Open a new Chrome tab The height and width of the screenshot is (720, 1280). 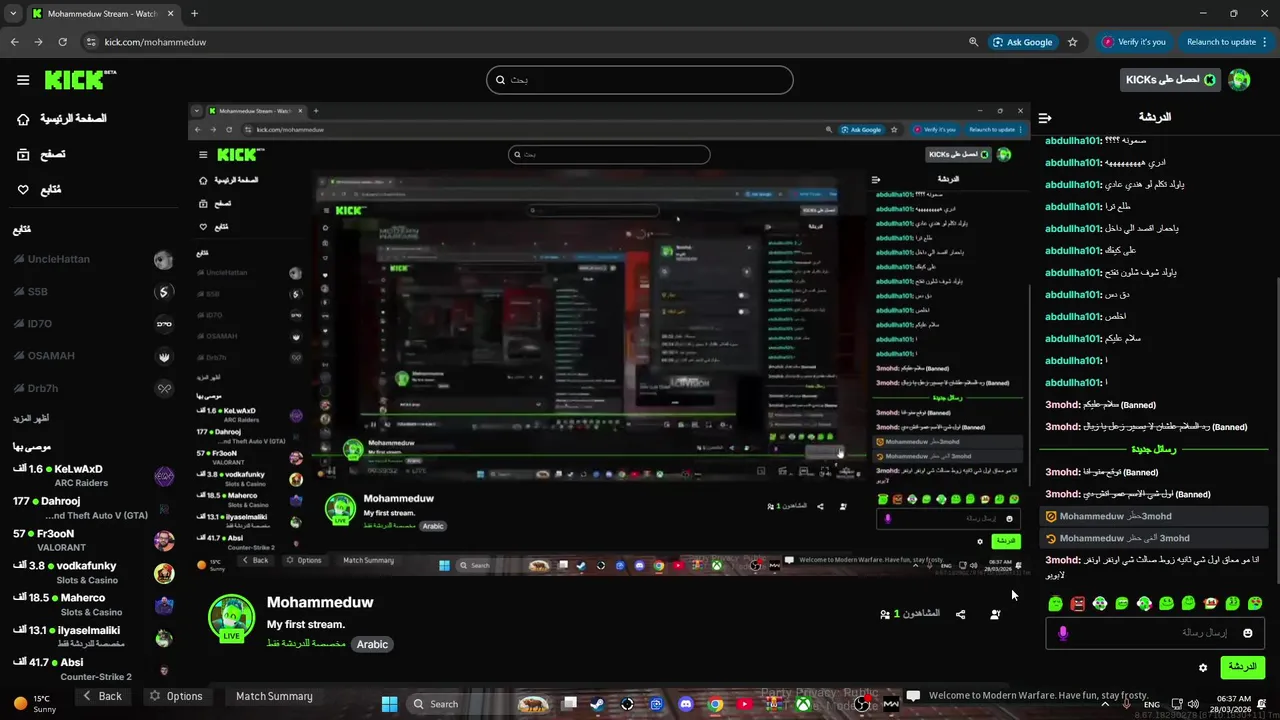click(x=194, y=13)
